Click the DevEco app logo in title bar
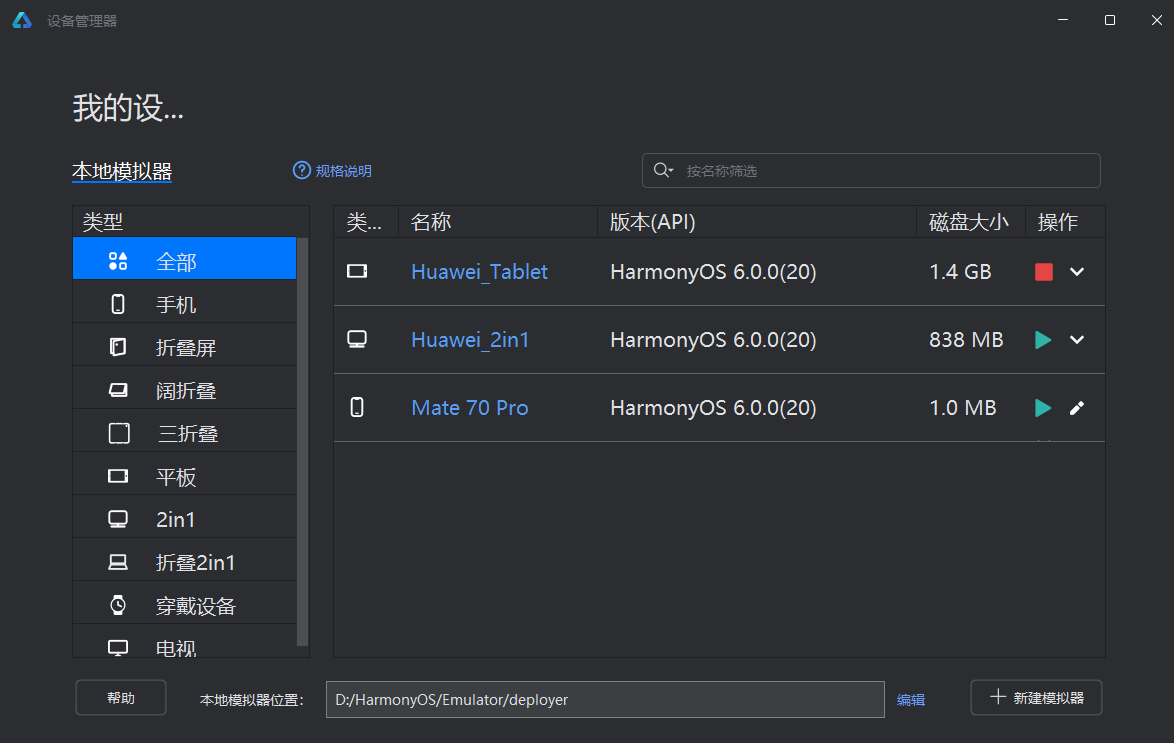 (x=22, y=20)
